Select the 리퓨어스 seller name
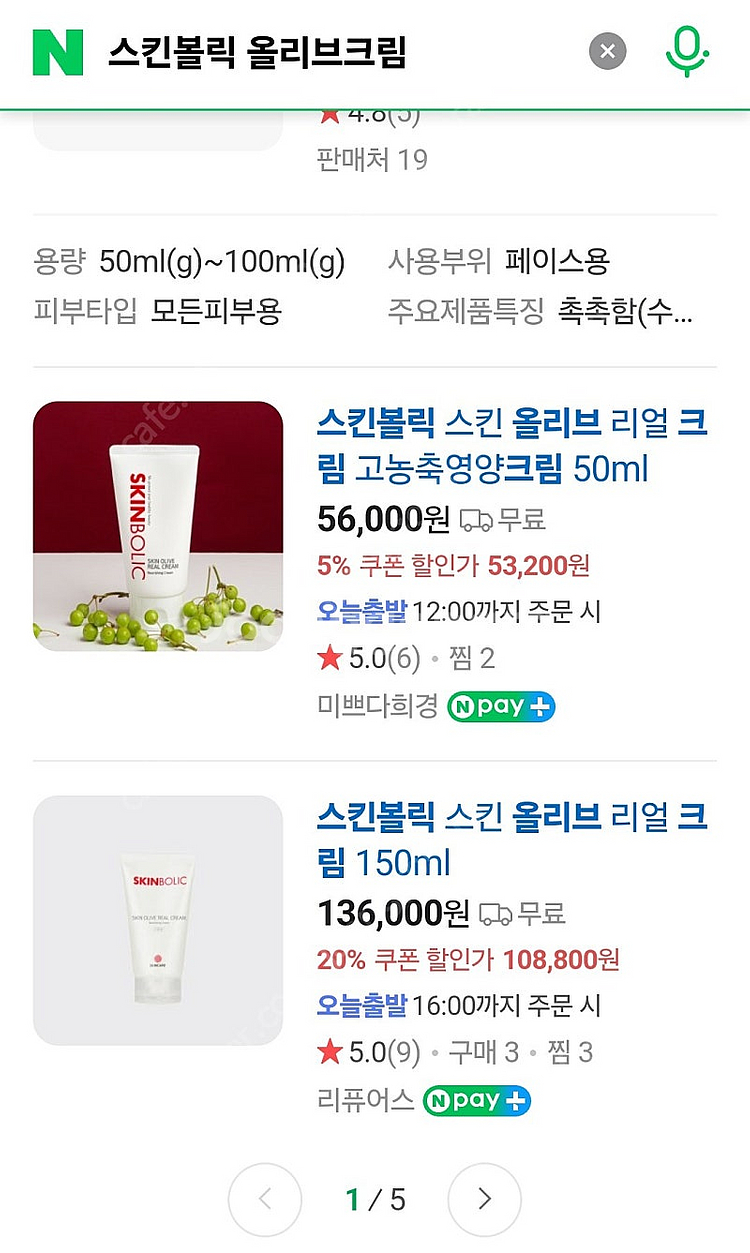750x1253 pixels. pos(365,1101)
